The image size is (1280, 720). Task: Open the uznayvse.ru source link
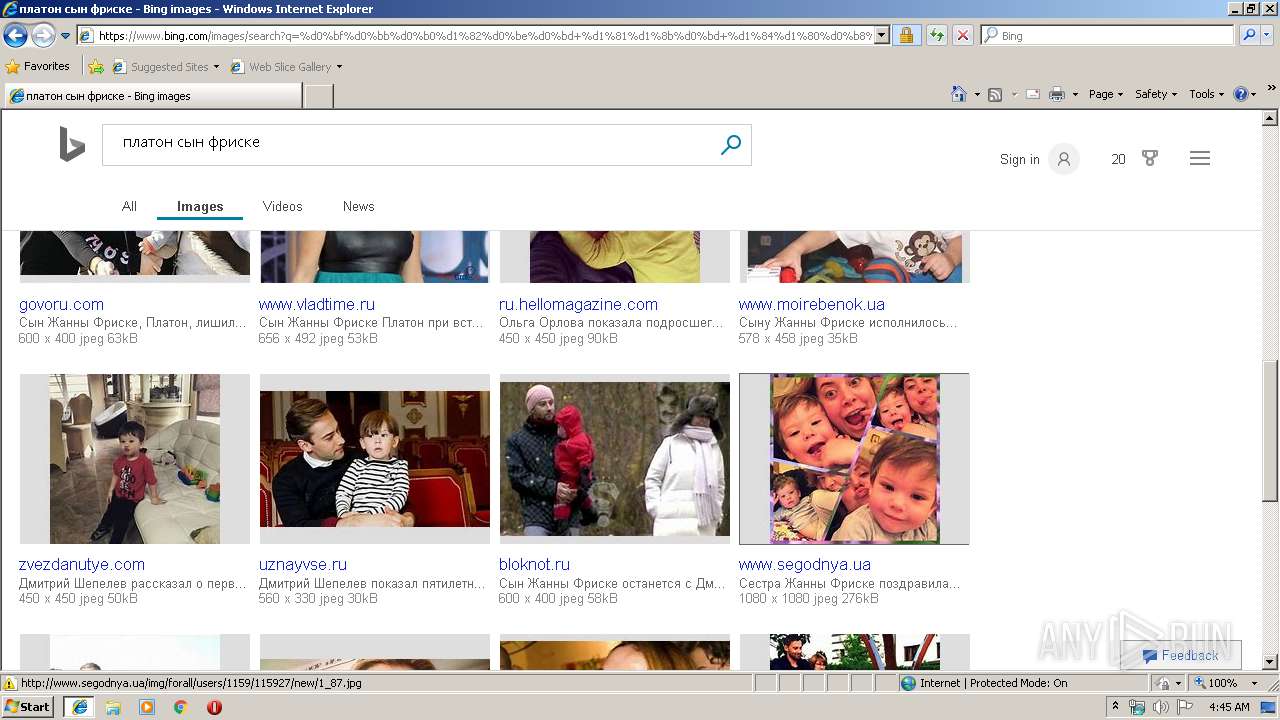point(303,564)
